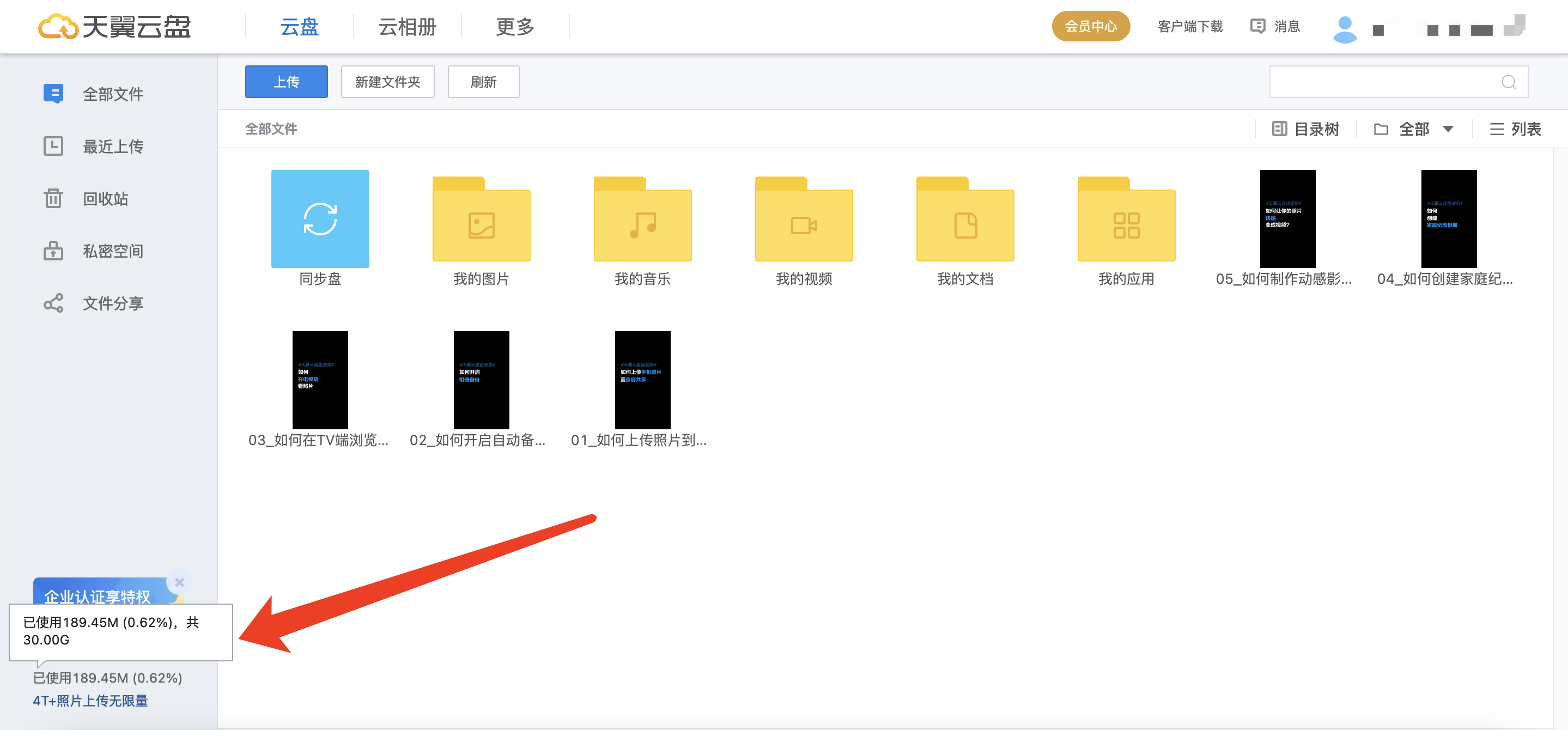Switch to the 云相册 tab
This screenshot has width=1568, height=730.
click(x=405, y=26)
